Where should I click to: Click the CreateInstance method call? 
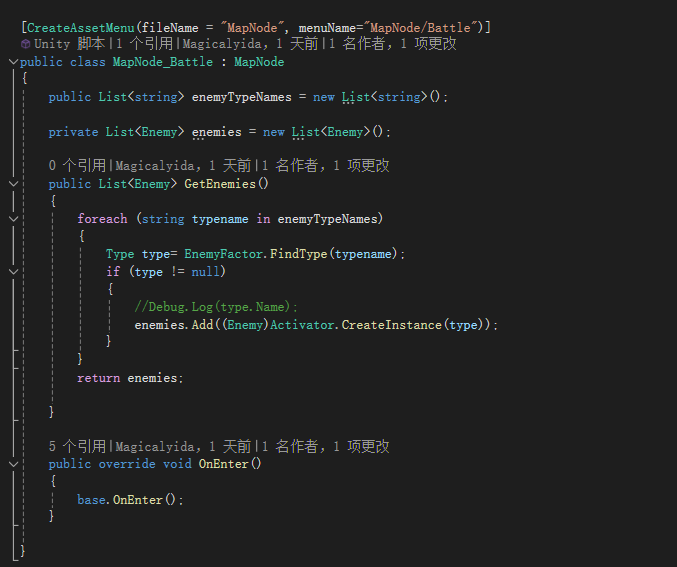pos(392,325)
